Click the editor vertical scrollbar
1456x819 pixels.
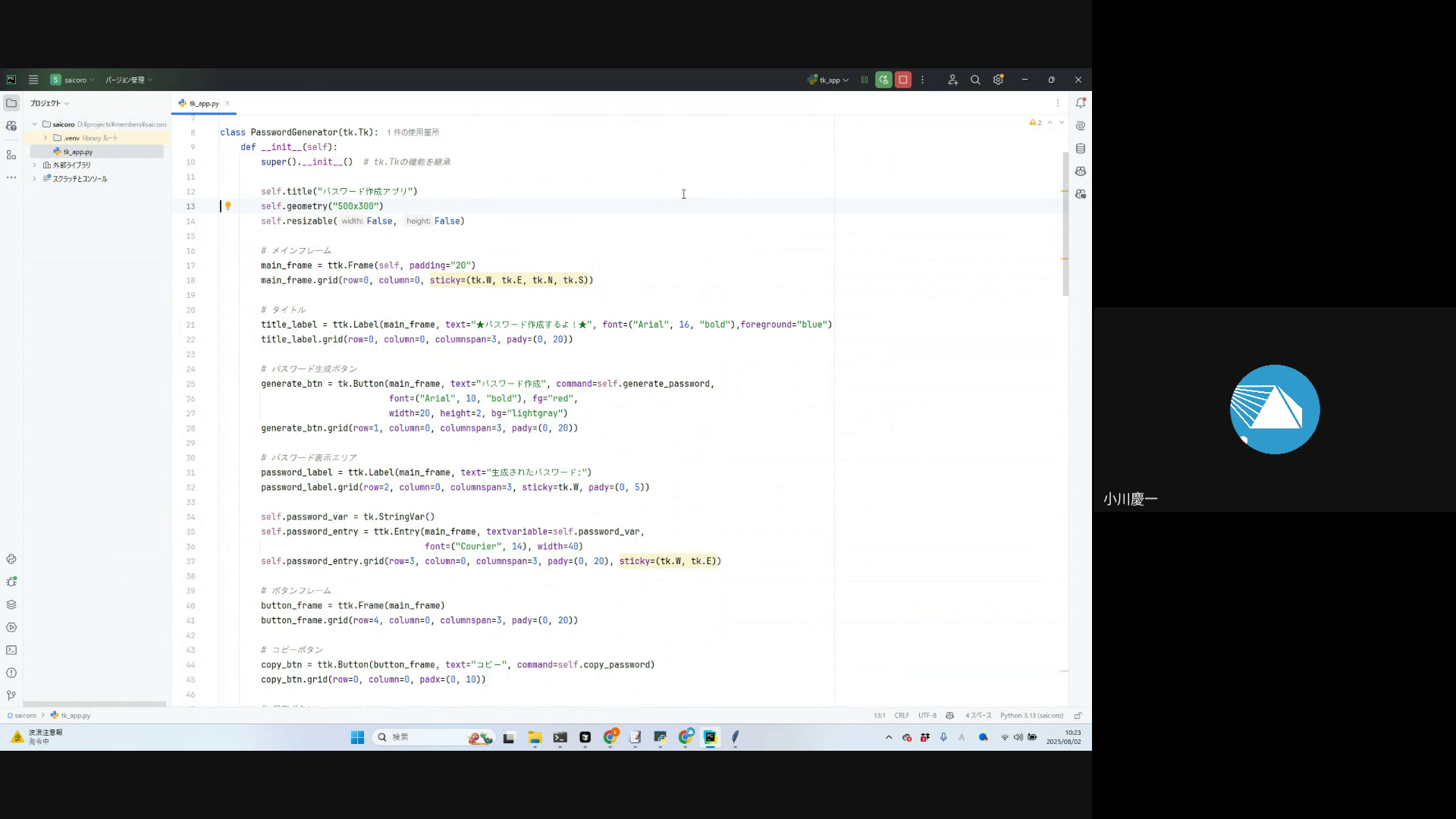click(x=1065, y=224)
